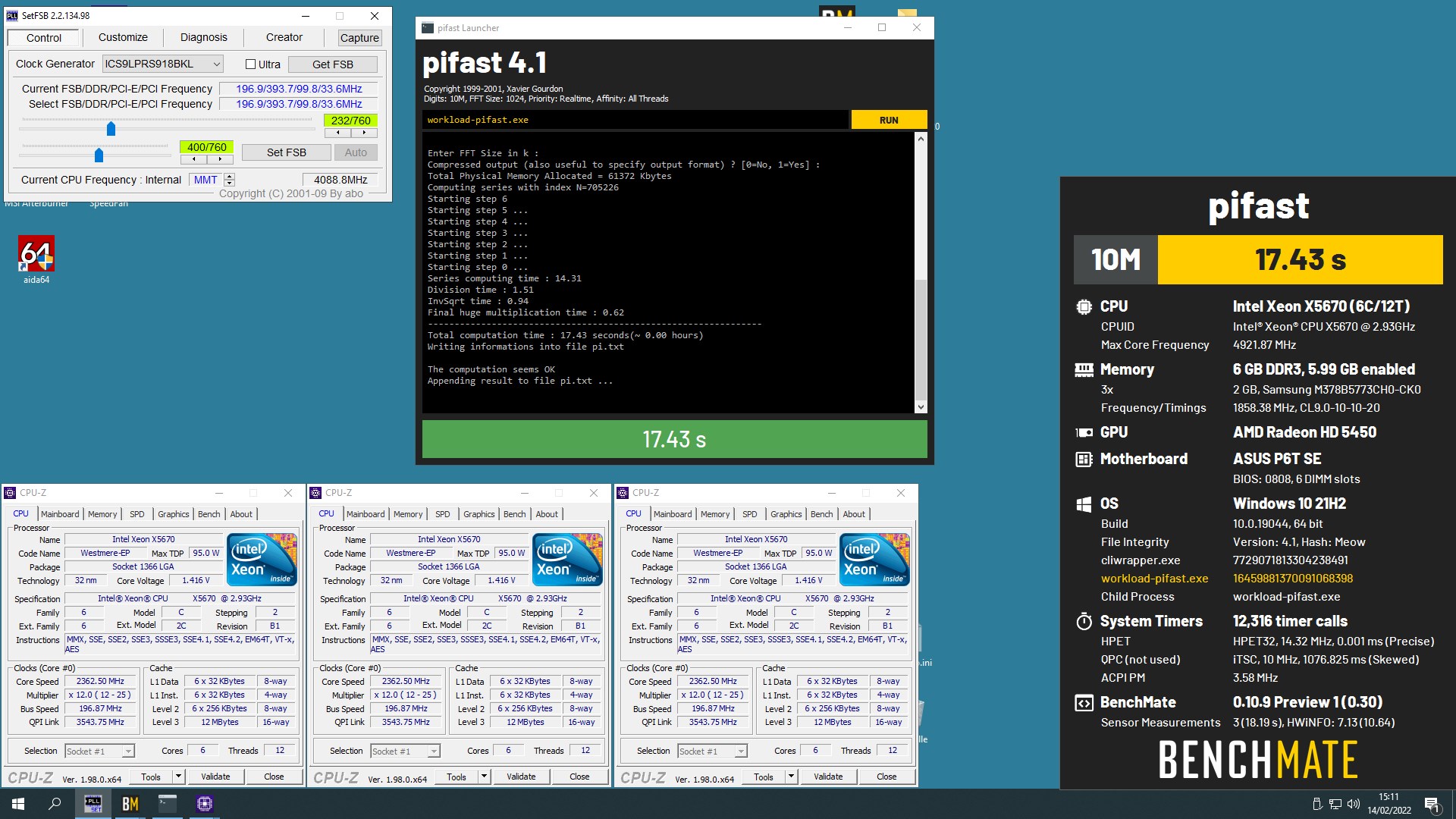Click the CPU chip icon in BenchMate panel
The image size is (1456, 819).
pyautogui.click(x=1084, y=306)
